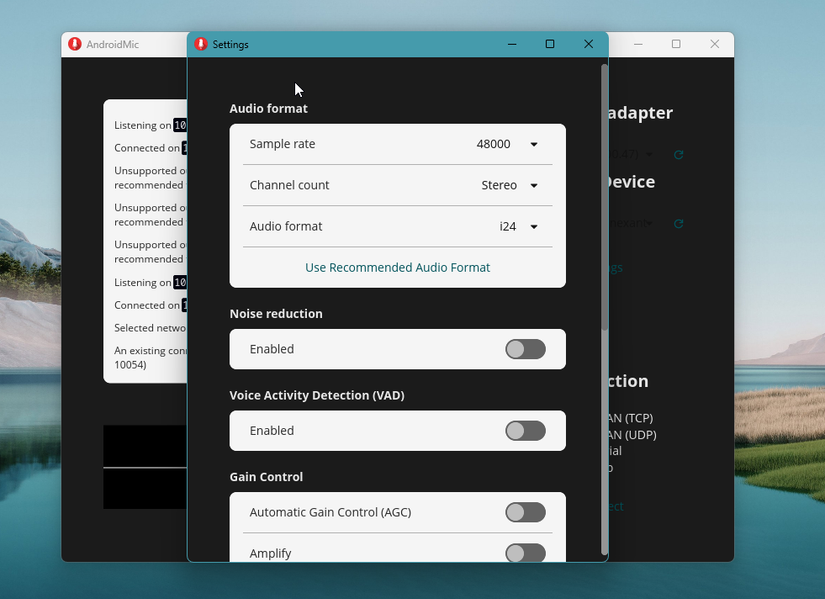Viewport: 825px width, 599px height.
Task: Click the Settings window microphone icon
Action: click(x=201, y=44)
